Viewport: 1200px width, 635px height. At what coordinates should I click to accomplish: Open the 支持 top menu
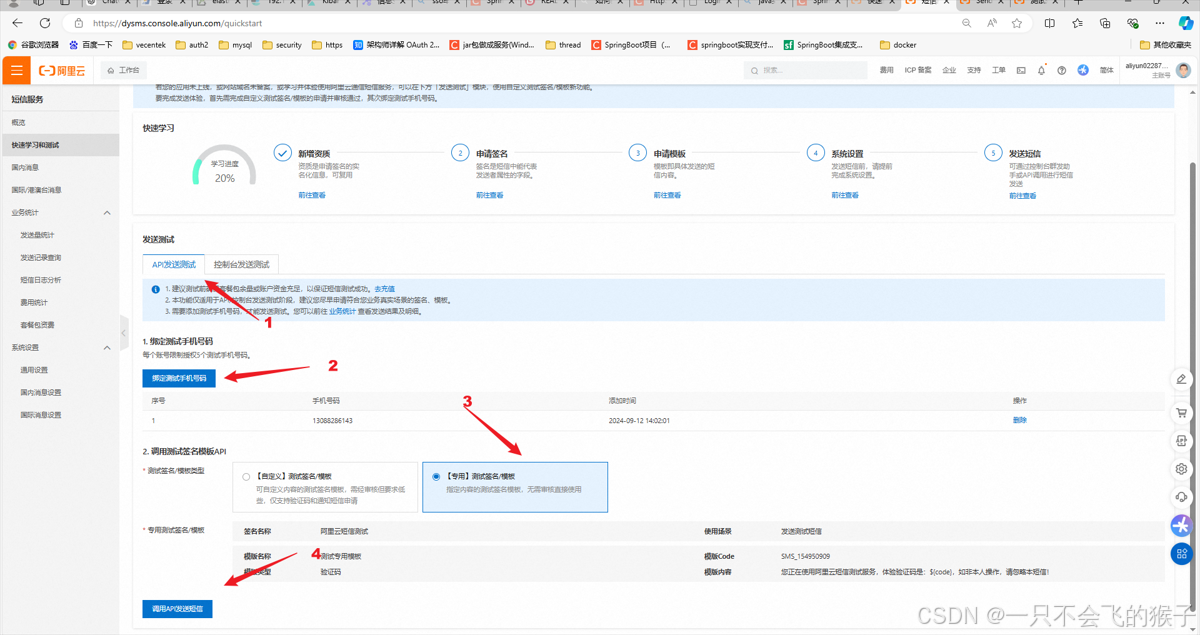coord(974,70)
